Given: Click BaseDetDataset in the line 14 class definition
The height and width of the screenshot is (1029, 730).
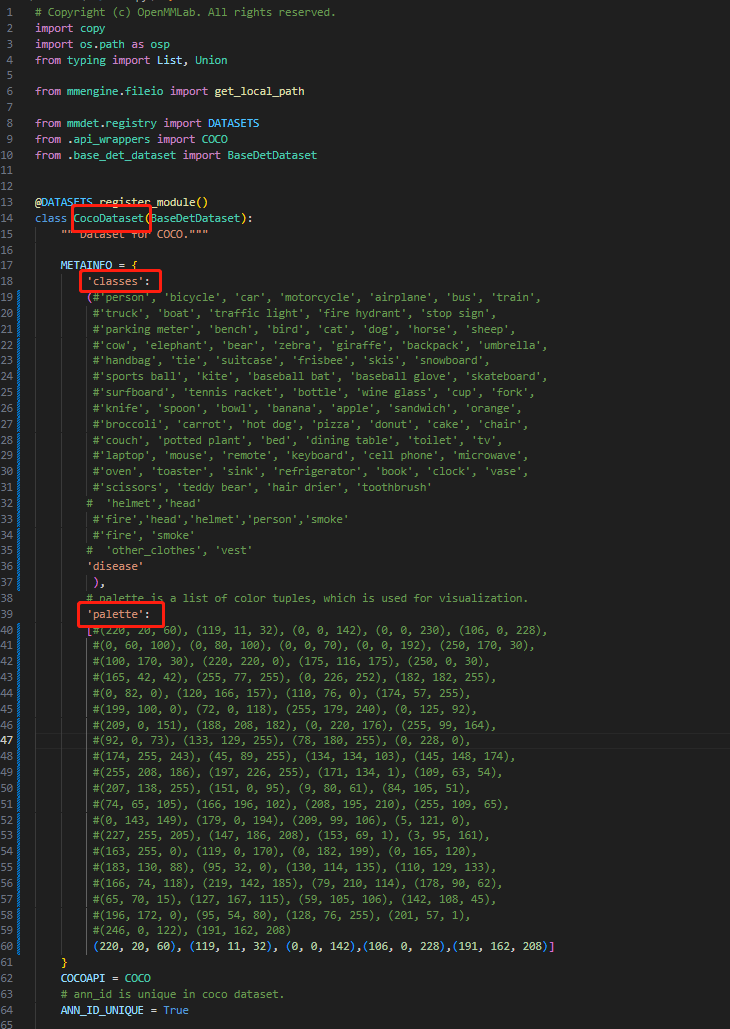Looking at the screenshot, I should [x=196, y=218].
